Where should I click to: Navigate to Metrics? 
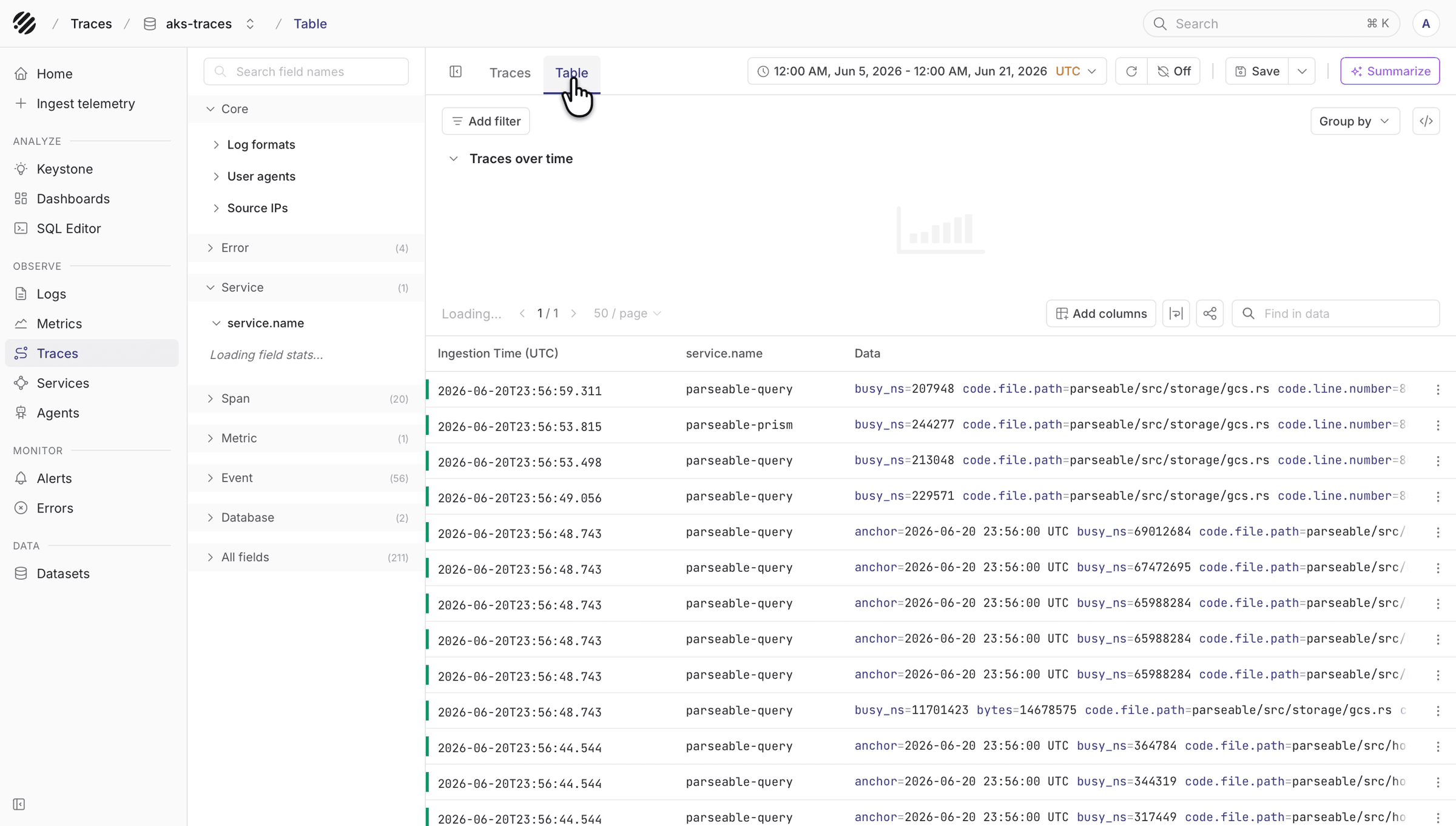click(91, 324)
